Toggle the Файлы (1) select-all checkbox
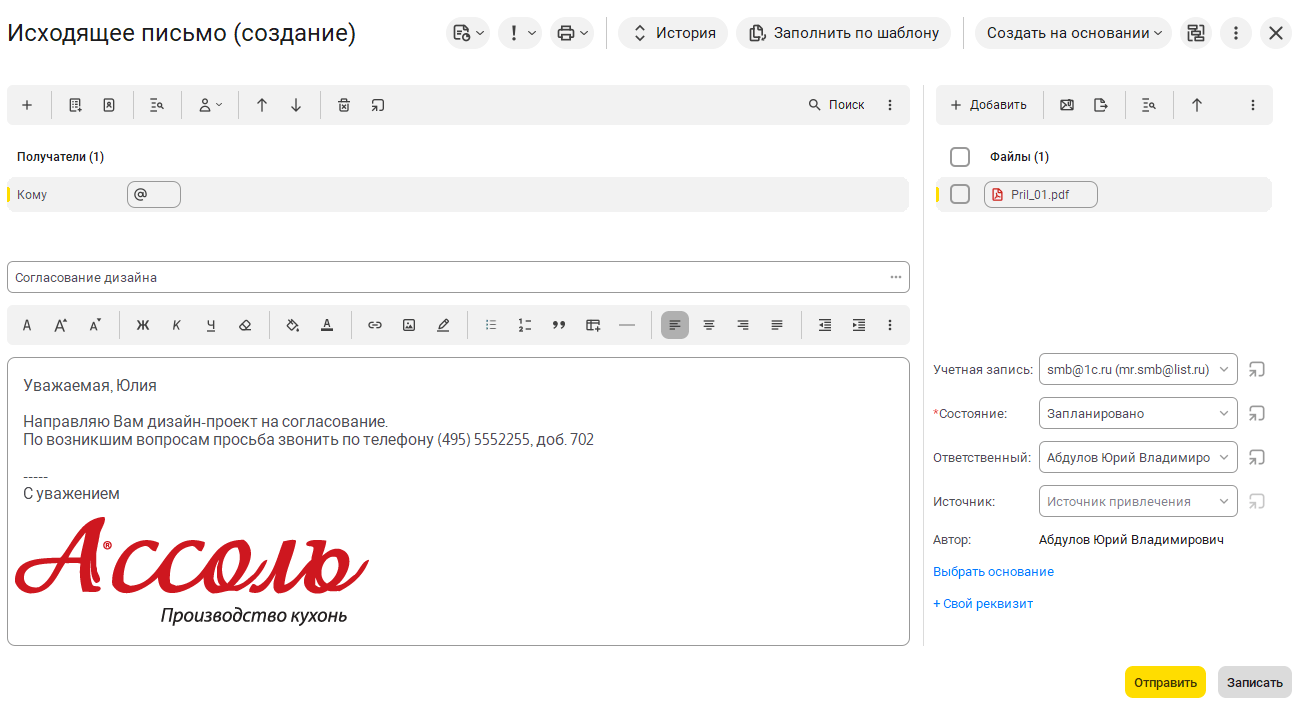1304x707 pixels. pos(960,157)
